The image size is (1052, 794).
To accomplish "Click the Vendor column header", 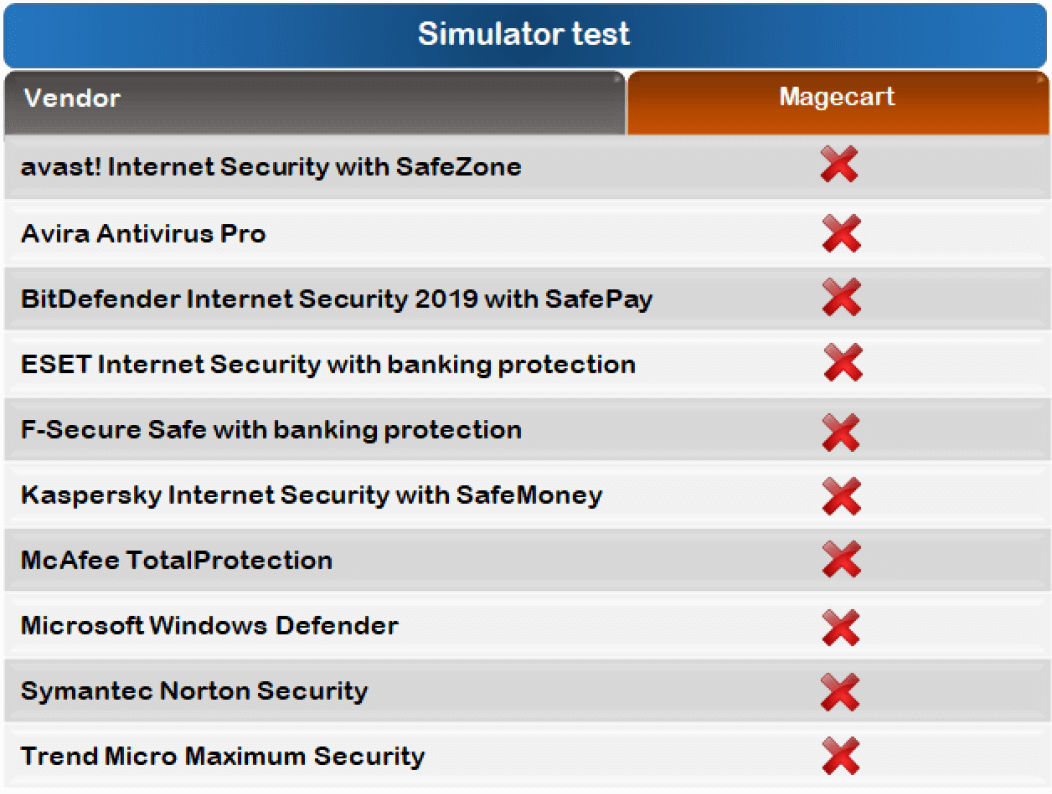I will pyautogui.click(x=314, y=99).
